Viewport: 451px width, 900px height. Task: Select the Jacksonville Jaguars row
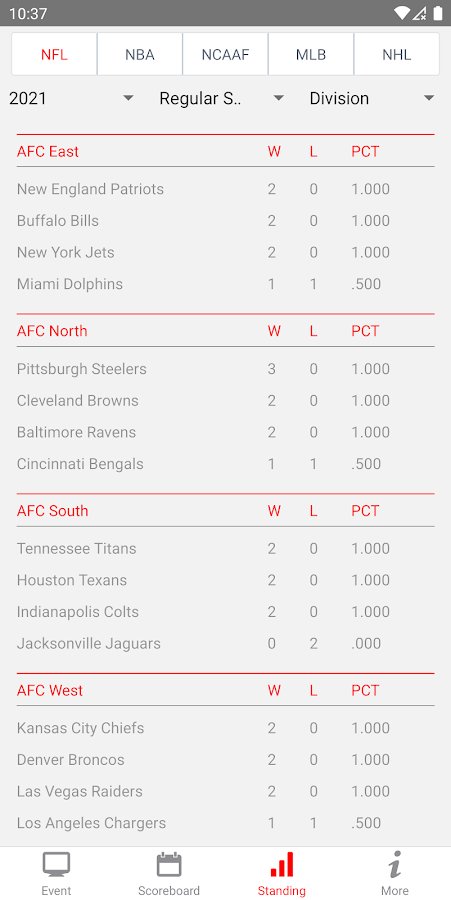(226, 643)
